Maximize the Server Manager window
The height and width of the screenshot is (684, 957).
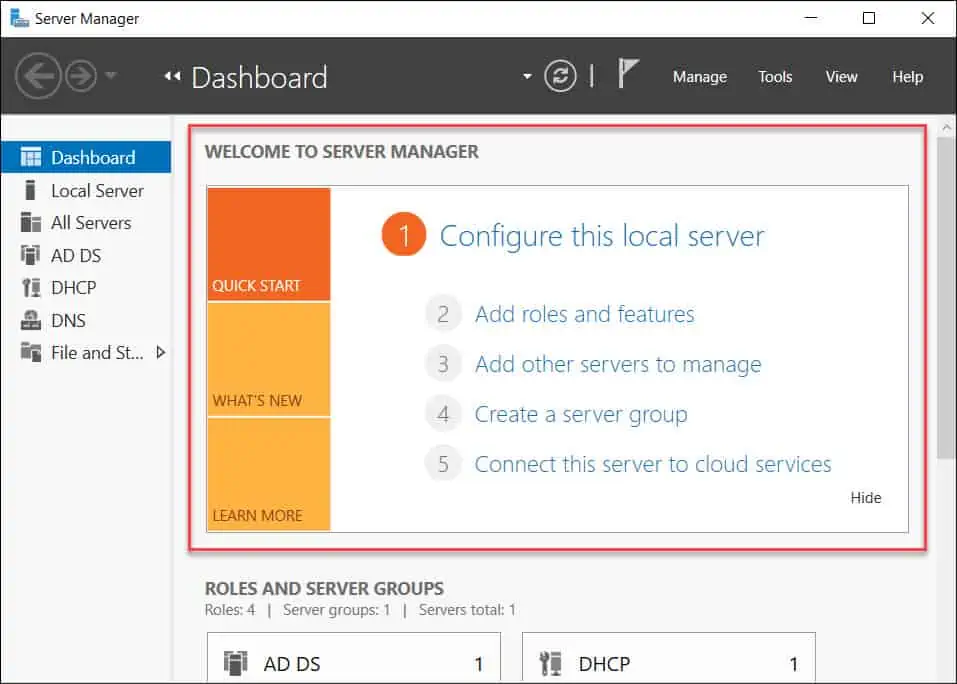[869, 18]
